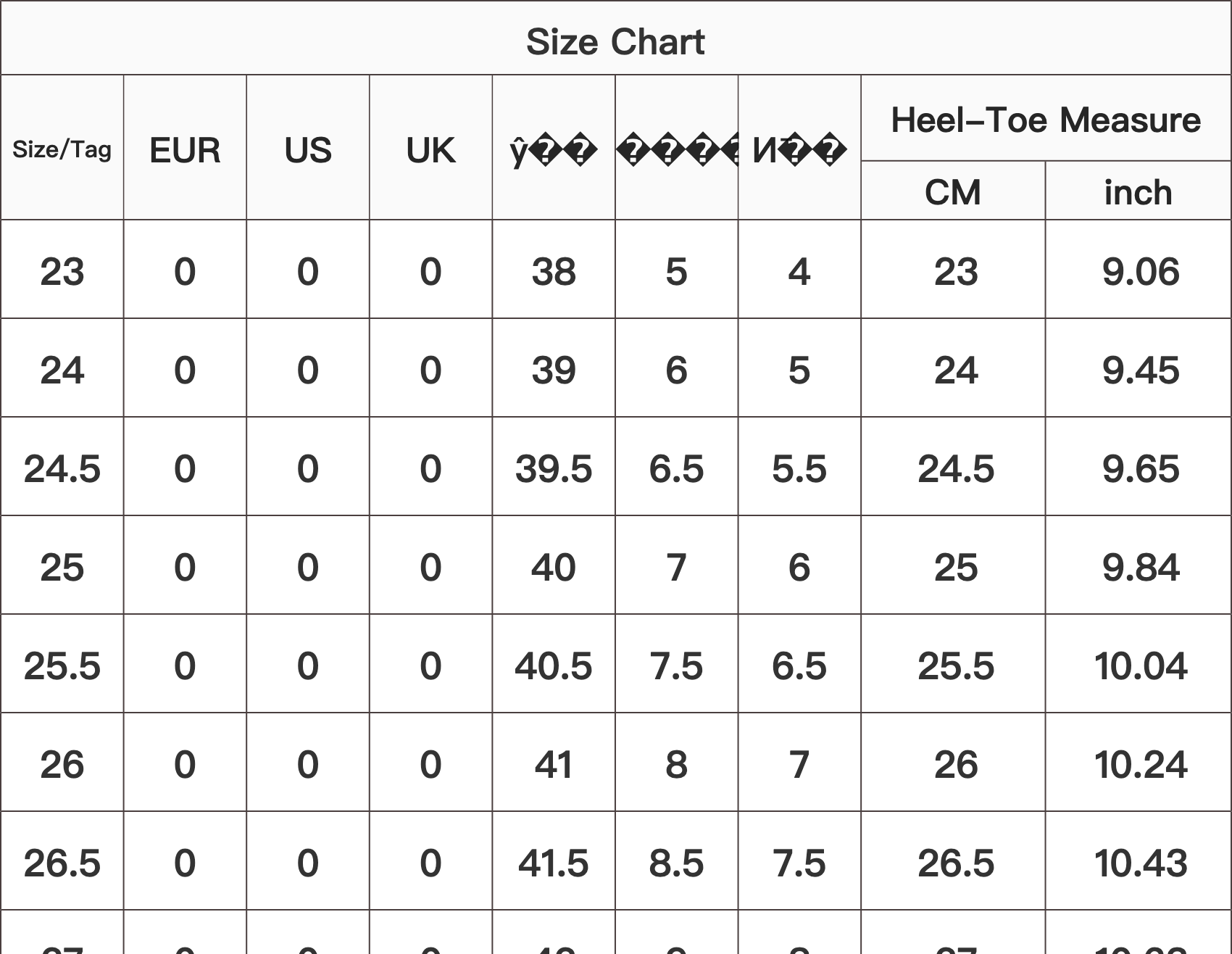This screenshot has width=1232, height=954.
Task: Click the 10.04 inch value cell
Action: 1141,665
